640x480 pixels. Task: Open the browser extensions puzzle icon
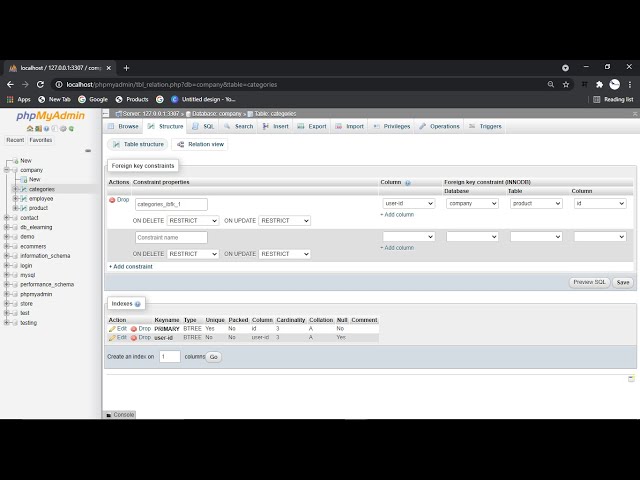click(599, 84)
